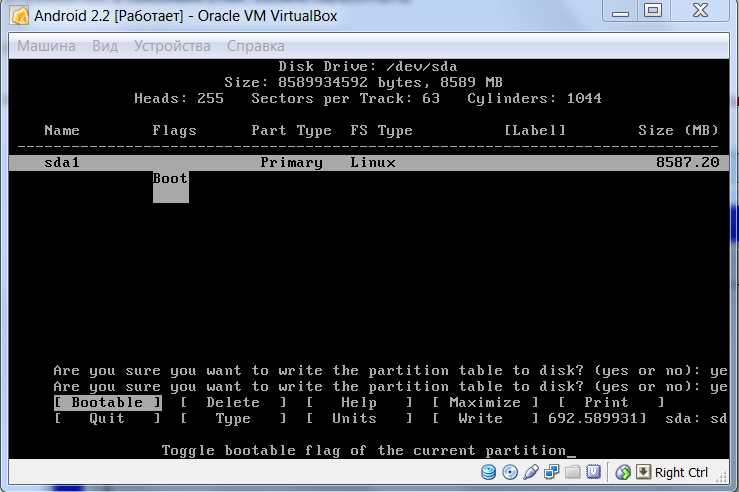This screenshot has width=739, height=492.
Task: Expand the Устройства menu
Action: pyautogui.click(x=172, y=46)
